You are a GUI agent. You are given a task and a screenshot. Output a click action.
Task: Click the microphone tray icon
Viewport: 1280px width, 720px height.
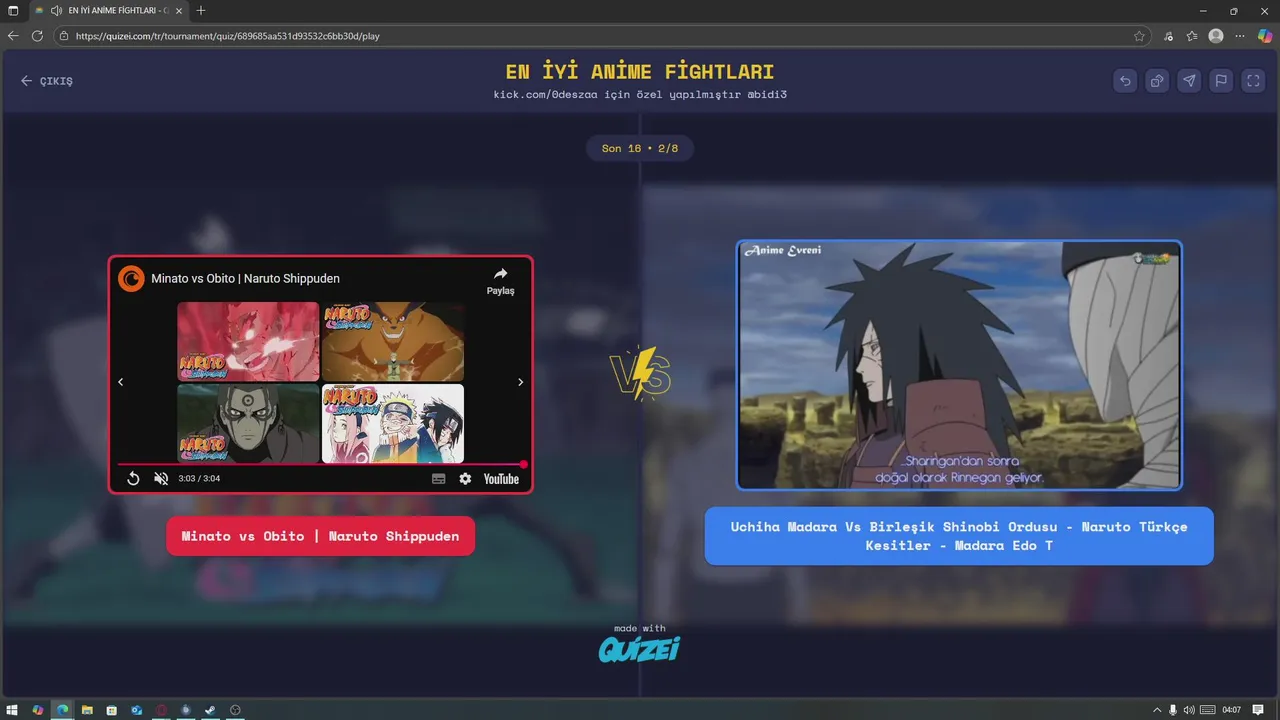(1172, 710)
